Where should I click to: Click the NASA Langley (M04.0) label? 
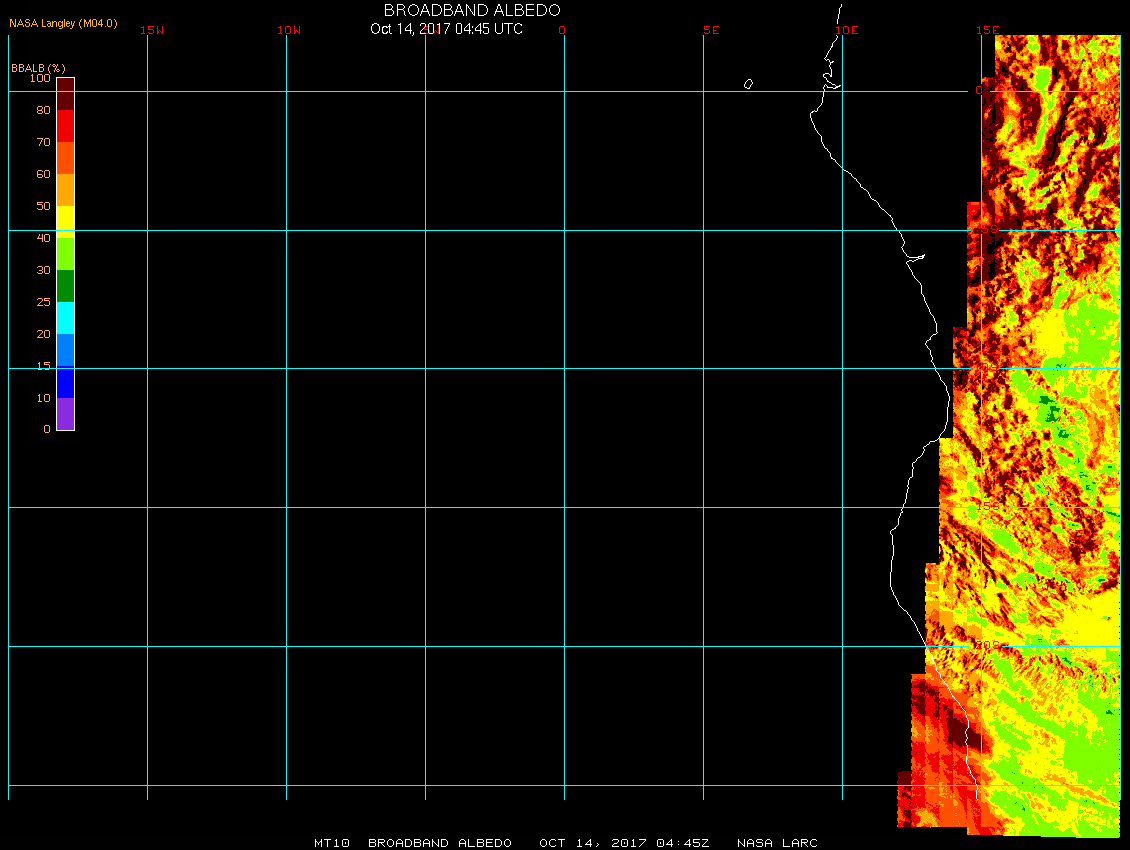pos(63,23)
